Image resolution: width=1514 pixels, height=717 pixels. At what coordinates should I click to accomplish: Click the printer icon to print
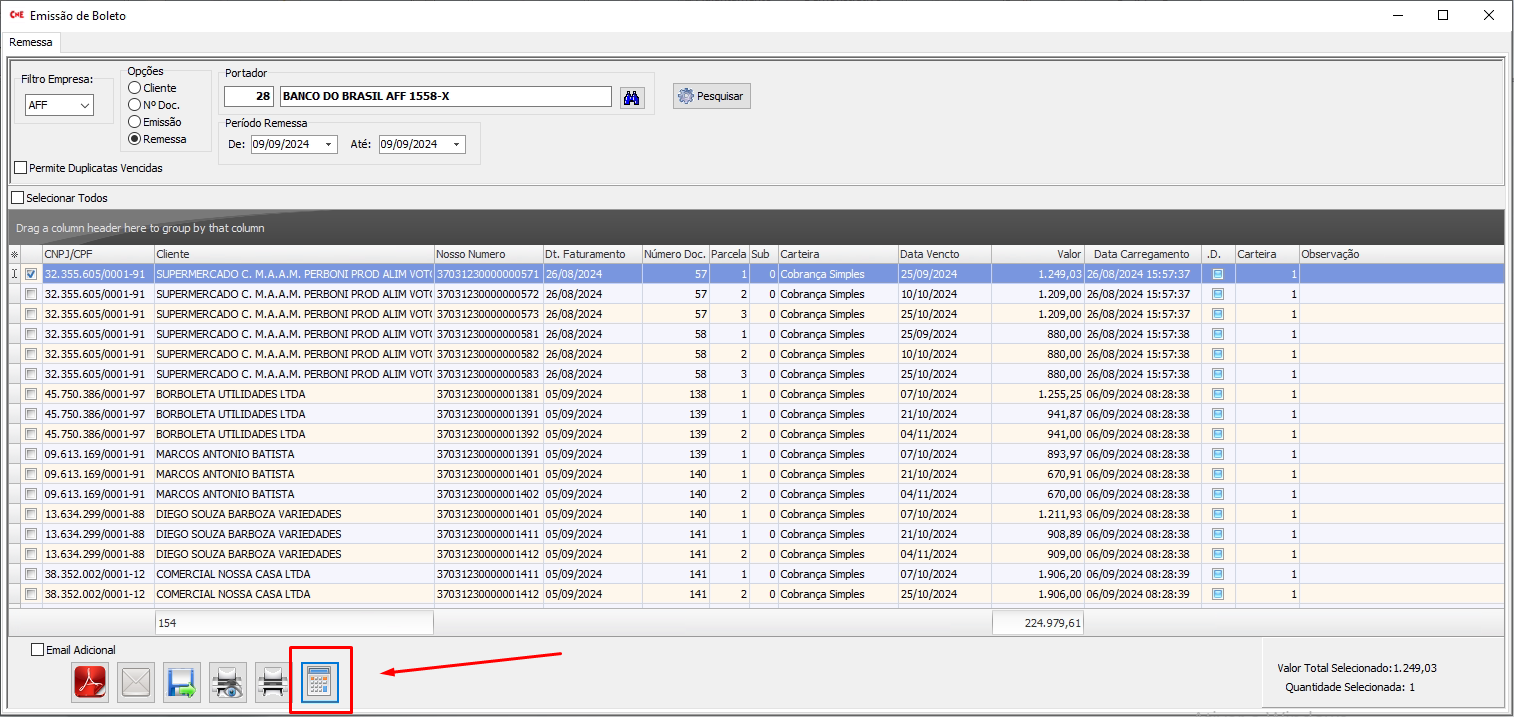tap(274, 682)
